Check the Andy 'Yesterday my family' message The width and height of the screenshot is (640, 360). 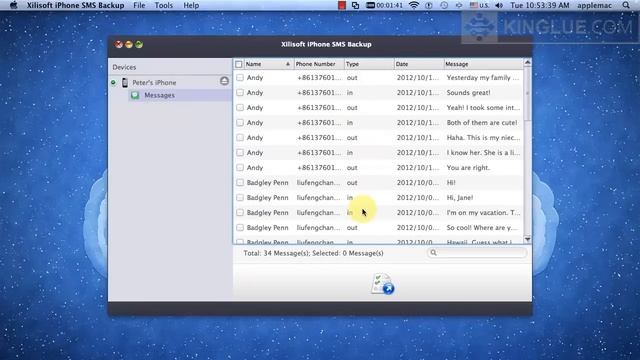tap(240, 78)
